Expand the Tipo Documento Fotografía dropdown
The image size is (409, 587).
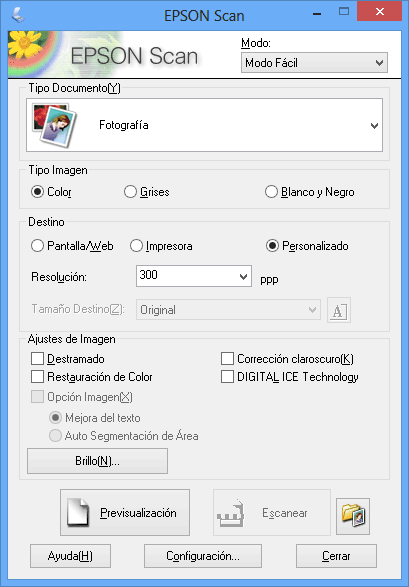(204, 125)
